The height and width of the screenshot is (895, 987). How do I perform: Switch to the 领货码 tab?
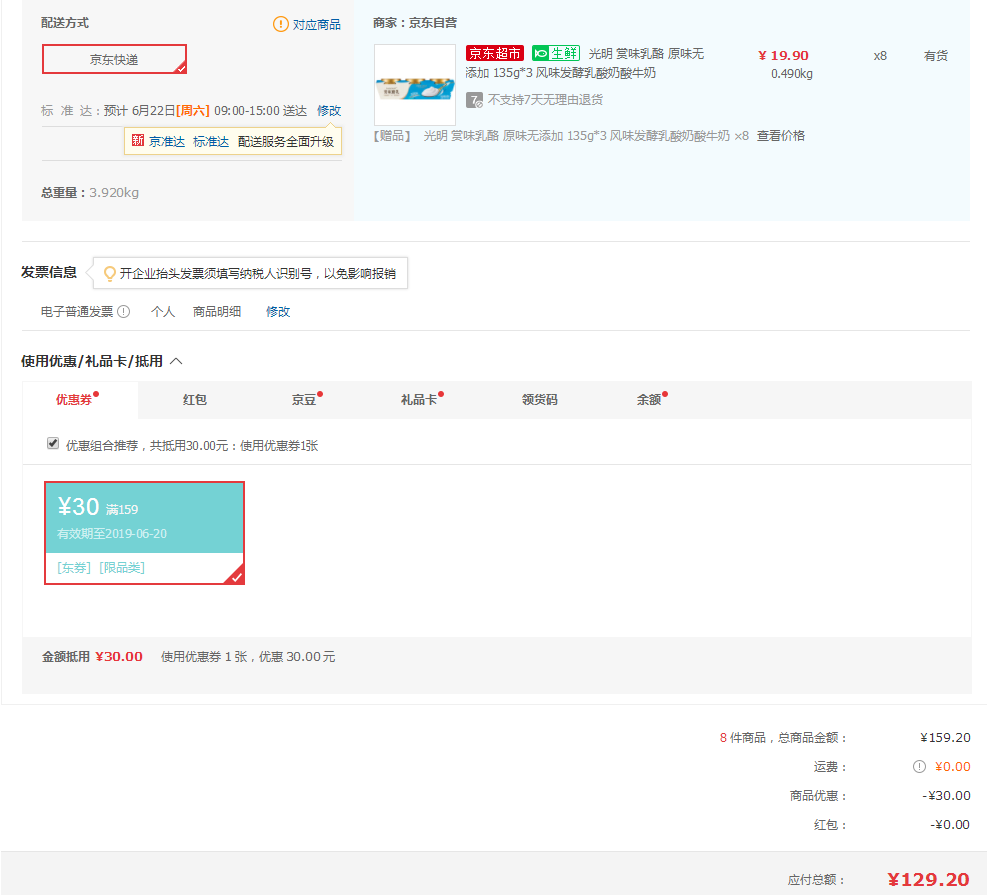pos(539,400)
